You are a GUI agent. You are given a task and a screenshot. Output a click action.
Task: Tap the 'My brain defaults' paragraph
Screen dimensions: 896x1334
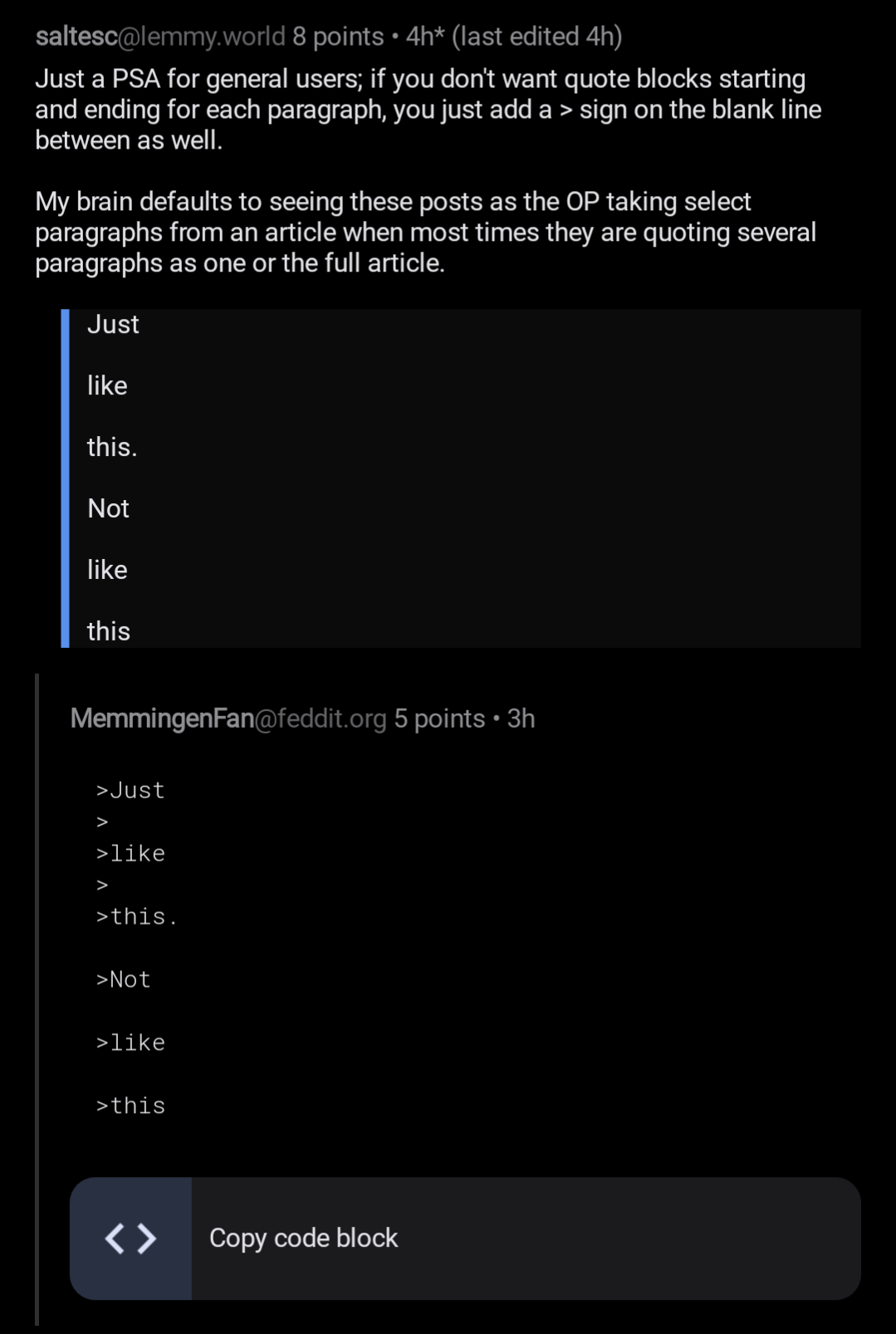click(x=426, y=233)
